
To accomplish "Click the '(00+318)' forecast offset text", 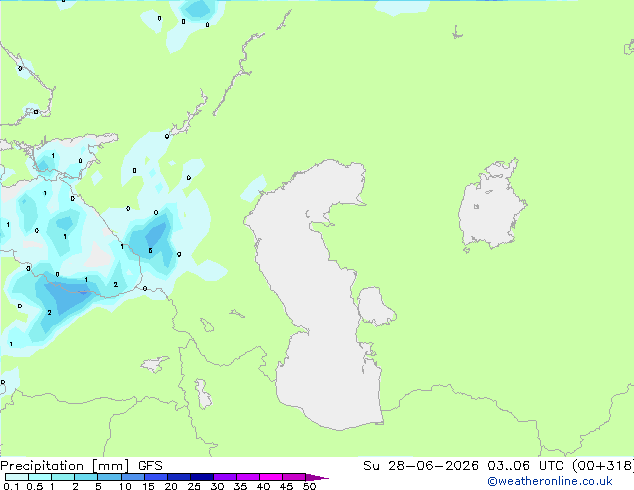I will click(602, 466).
